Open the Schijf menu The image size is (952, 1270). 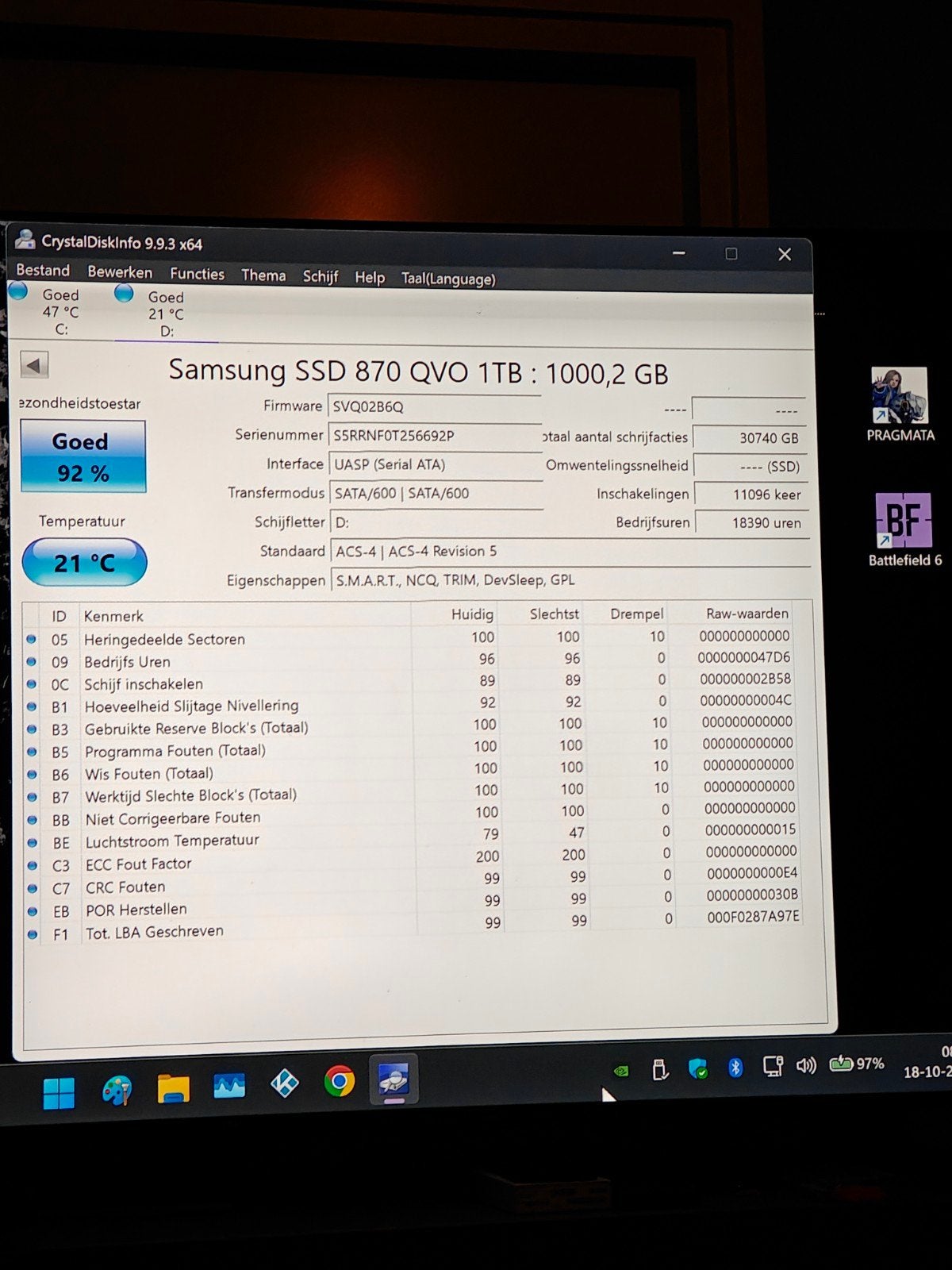[321, 276]
